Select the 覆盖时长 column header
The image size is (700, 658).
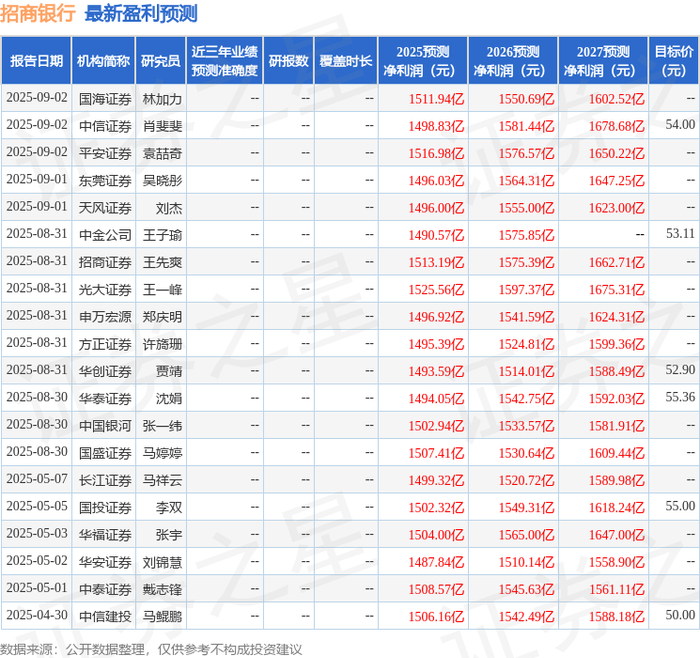click(x=346, y=61)
